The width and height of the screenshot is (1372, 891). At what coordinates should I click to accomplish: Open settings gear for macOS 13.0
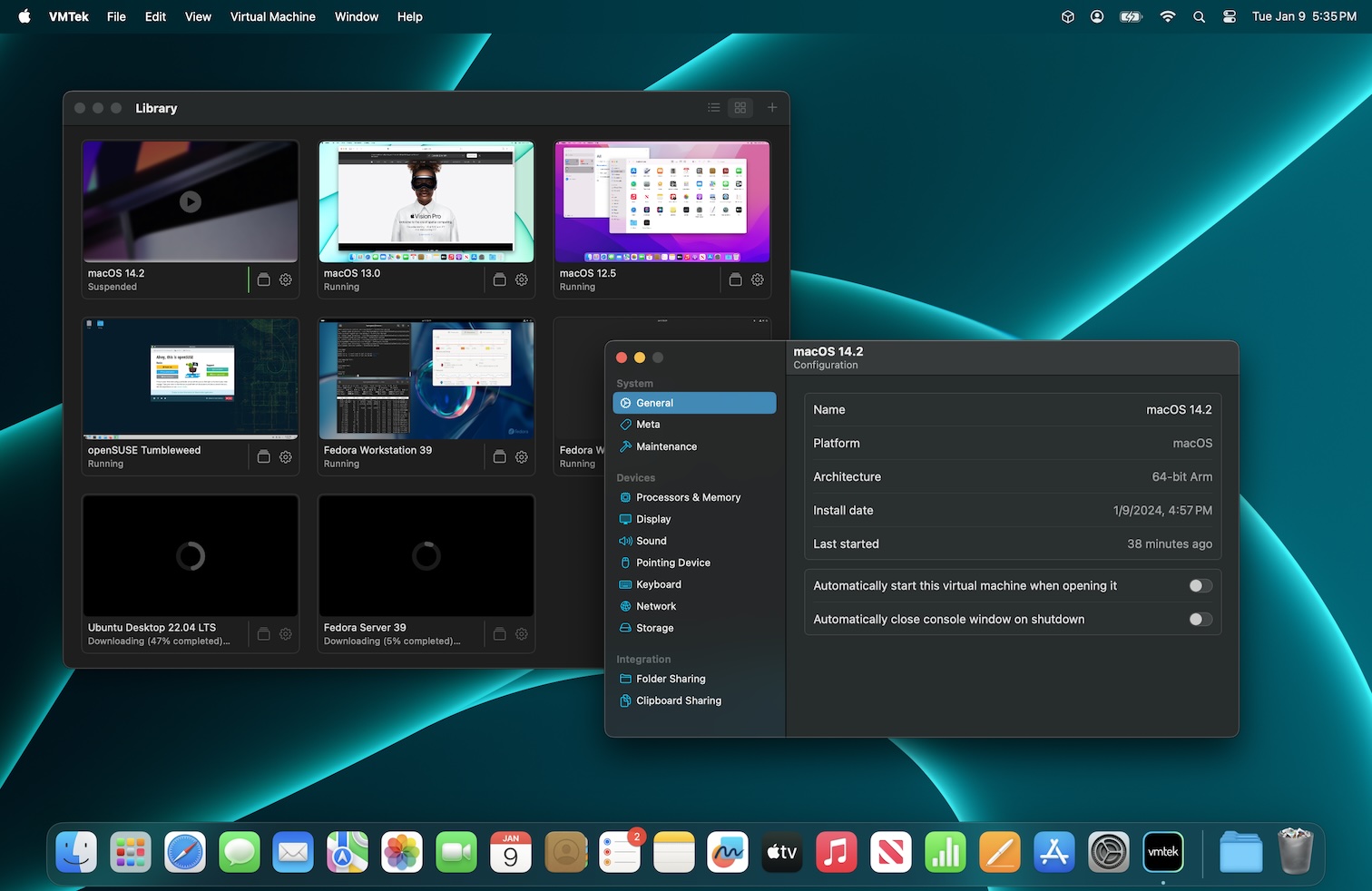point(522,279)
